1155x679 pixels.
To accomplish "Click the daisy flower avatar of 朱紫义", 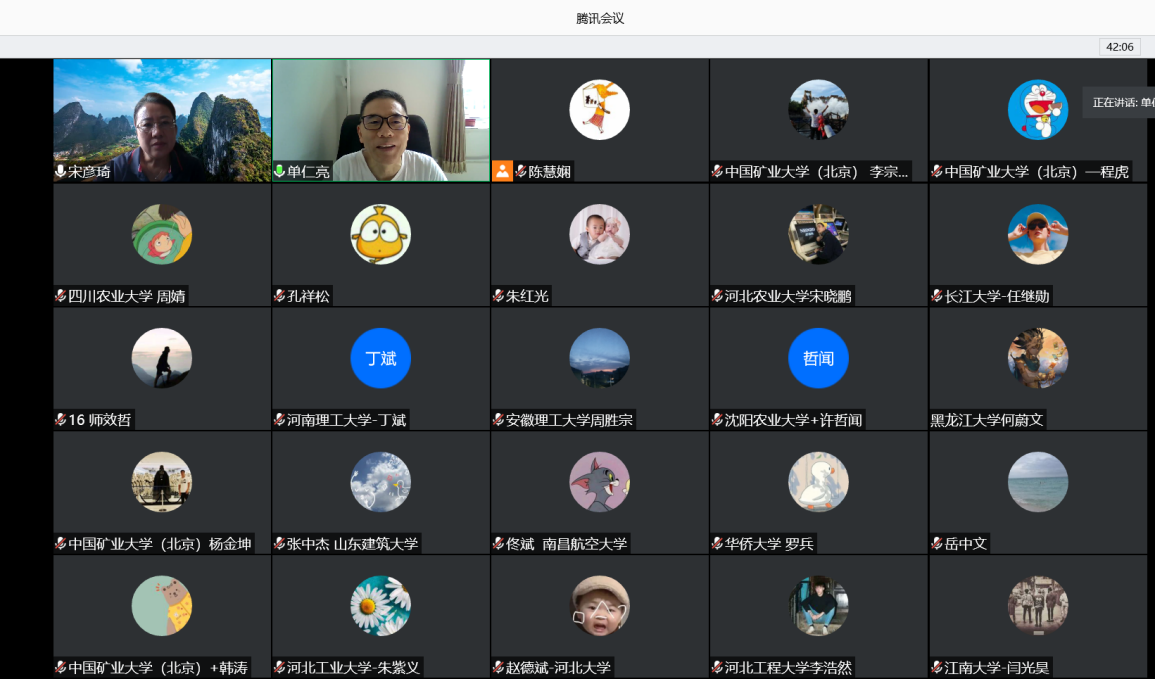I will [380, 606].
